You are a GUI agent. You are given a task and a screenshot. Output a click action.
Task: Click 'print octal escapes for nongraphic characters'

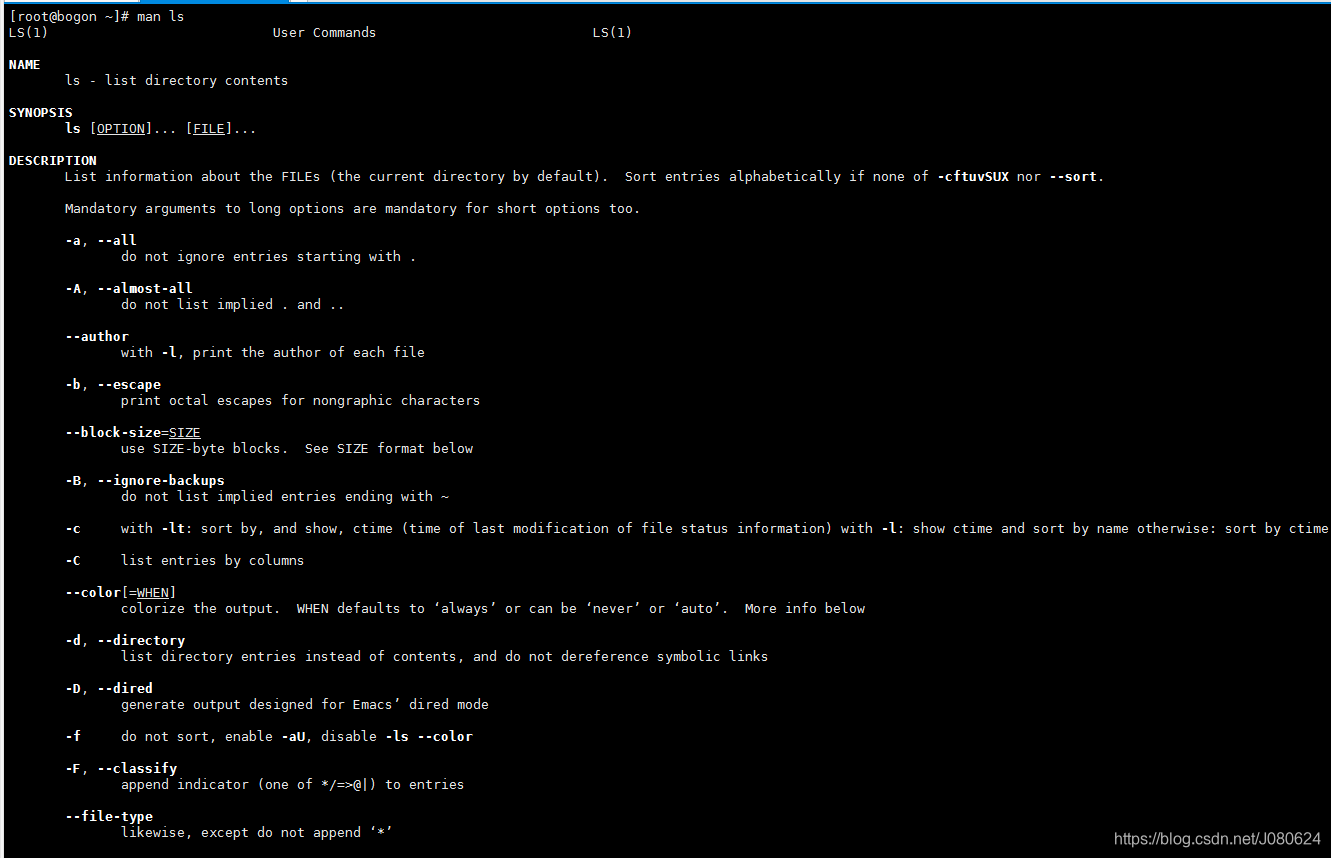click(x=300, y=400)
